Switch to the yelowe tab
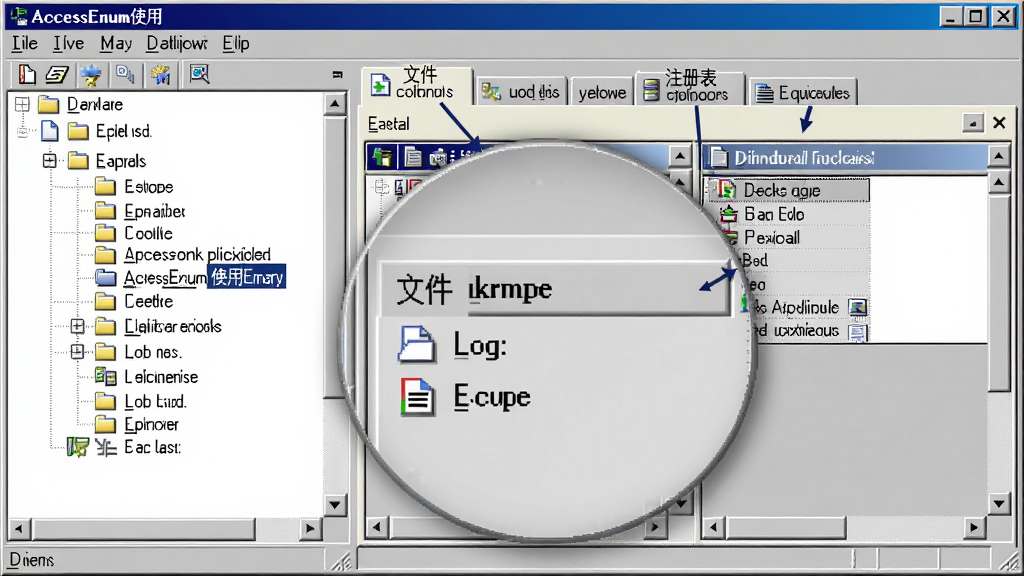Image resolution: width=1024 pixels, height=576 pixels. pos(602,92)
